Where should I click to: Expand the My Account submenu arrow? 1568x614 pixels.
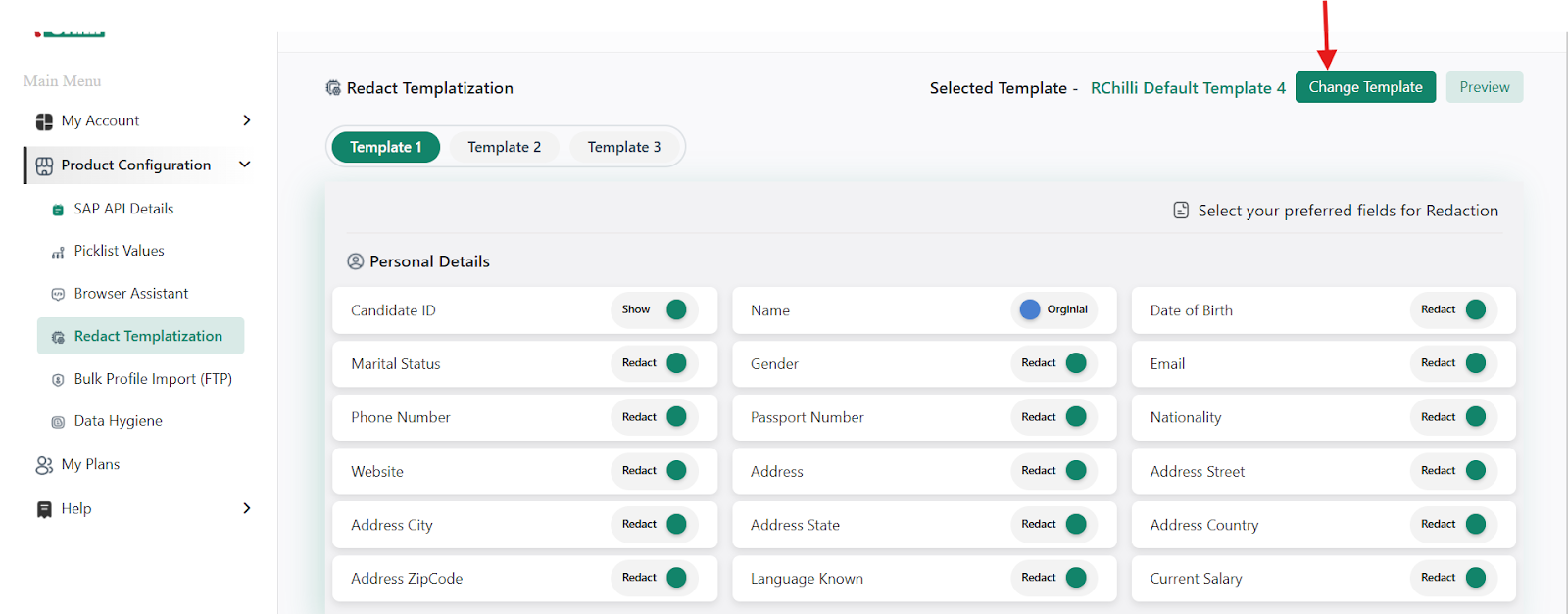[x=246, y=120]
